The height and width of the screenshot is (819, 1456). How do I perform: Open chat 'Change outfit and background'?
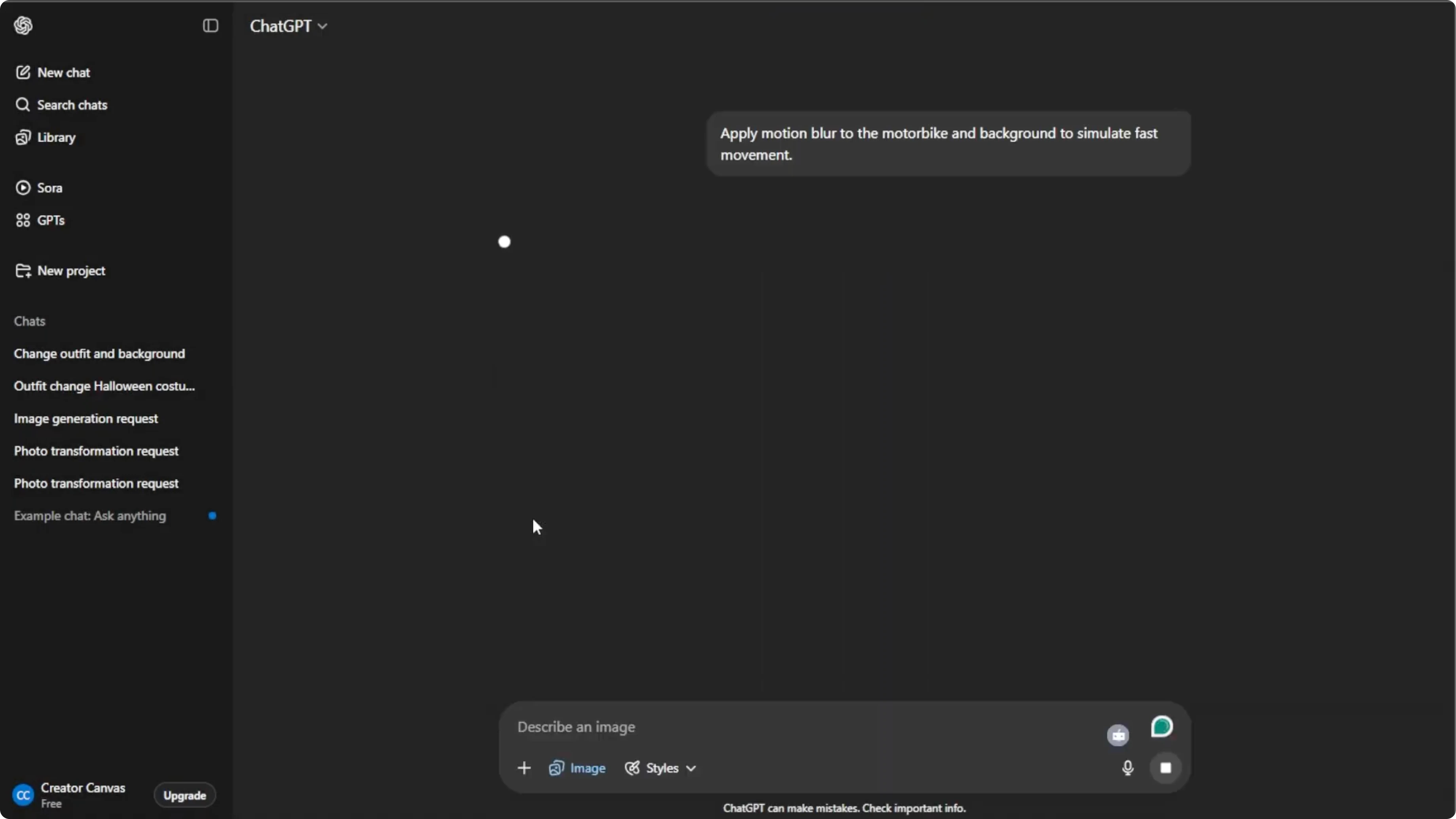point(99,353)
